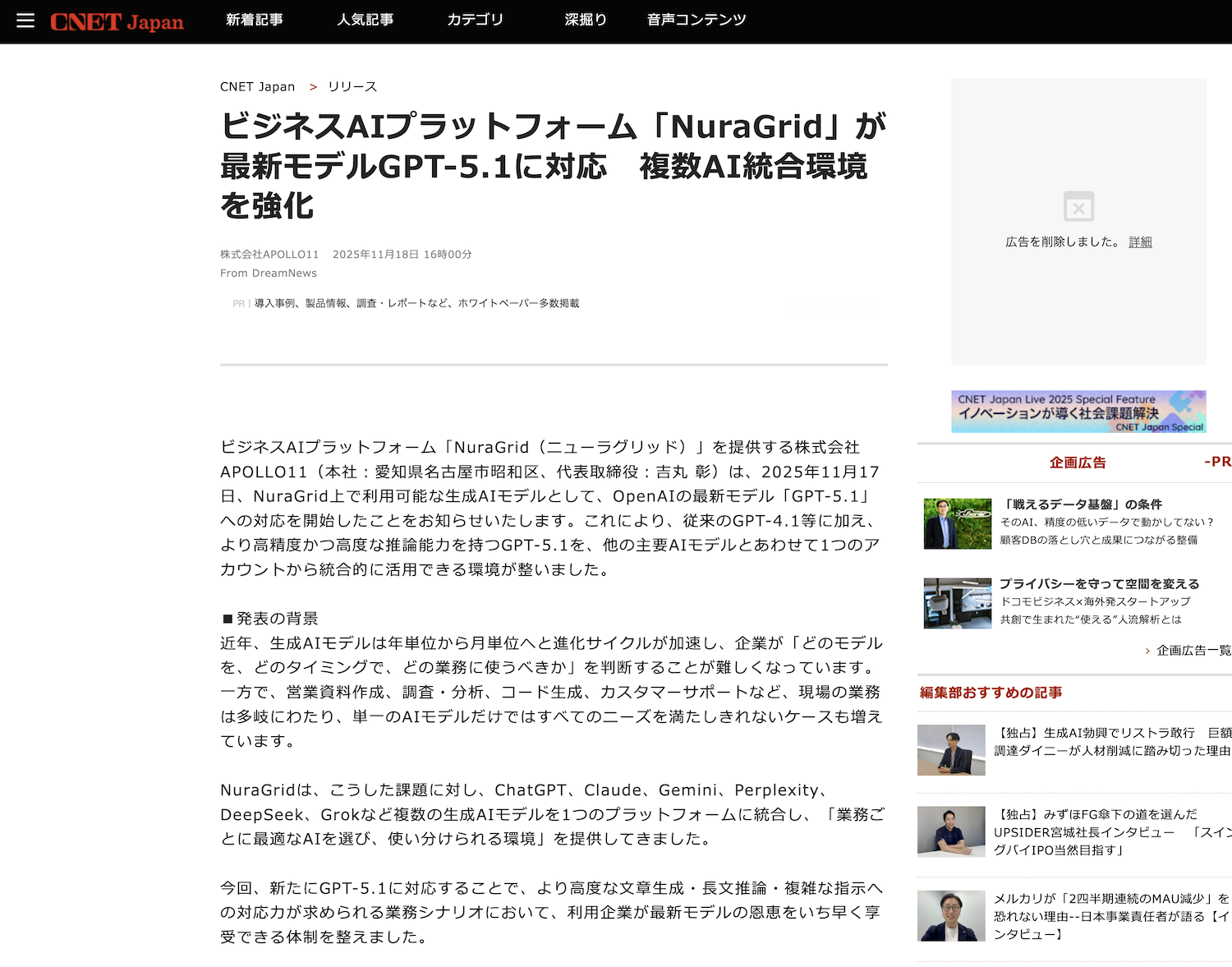Expand the 深掘り navigation menu
This screenshot has width=1232, height=967.
(586, 20)
